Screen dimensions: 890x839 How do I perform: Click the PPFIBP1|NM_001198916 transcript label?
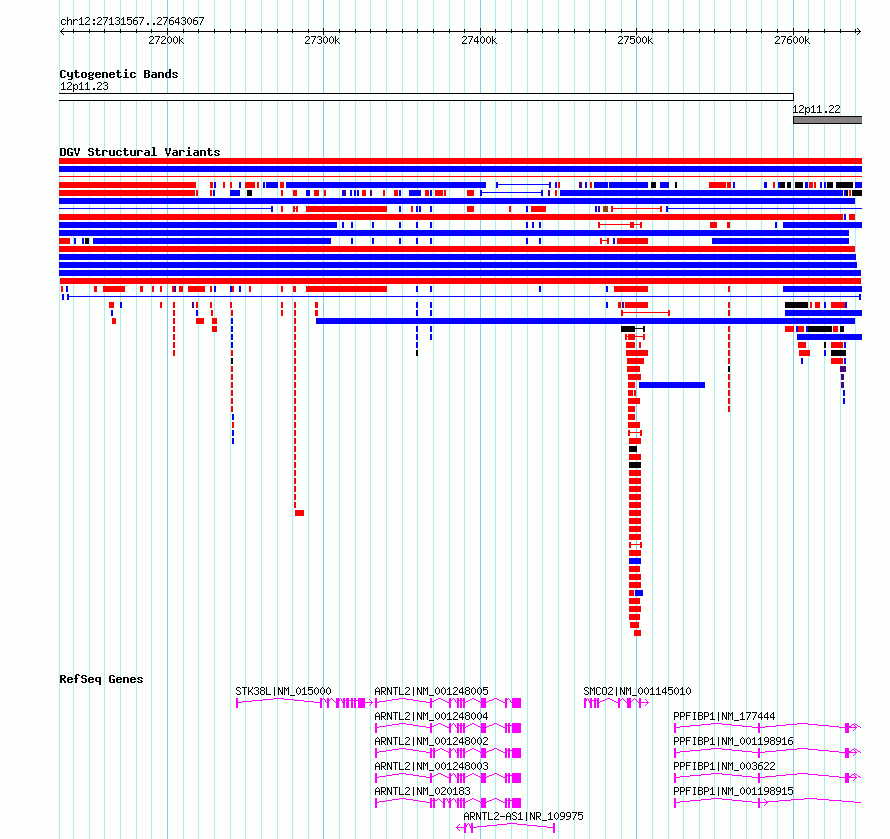(733, 741)
